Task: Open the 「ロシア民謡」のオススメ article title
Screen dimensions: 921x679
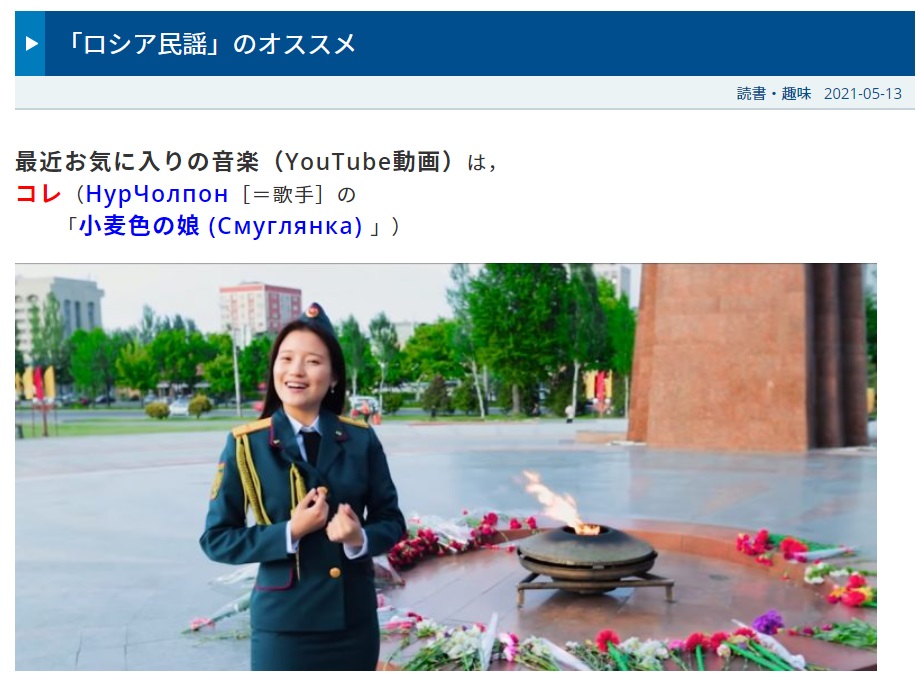Action: click(209, 44)
